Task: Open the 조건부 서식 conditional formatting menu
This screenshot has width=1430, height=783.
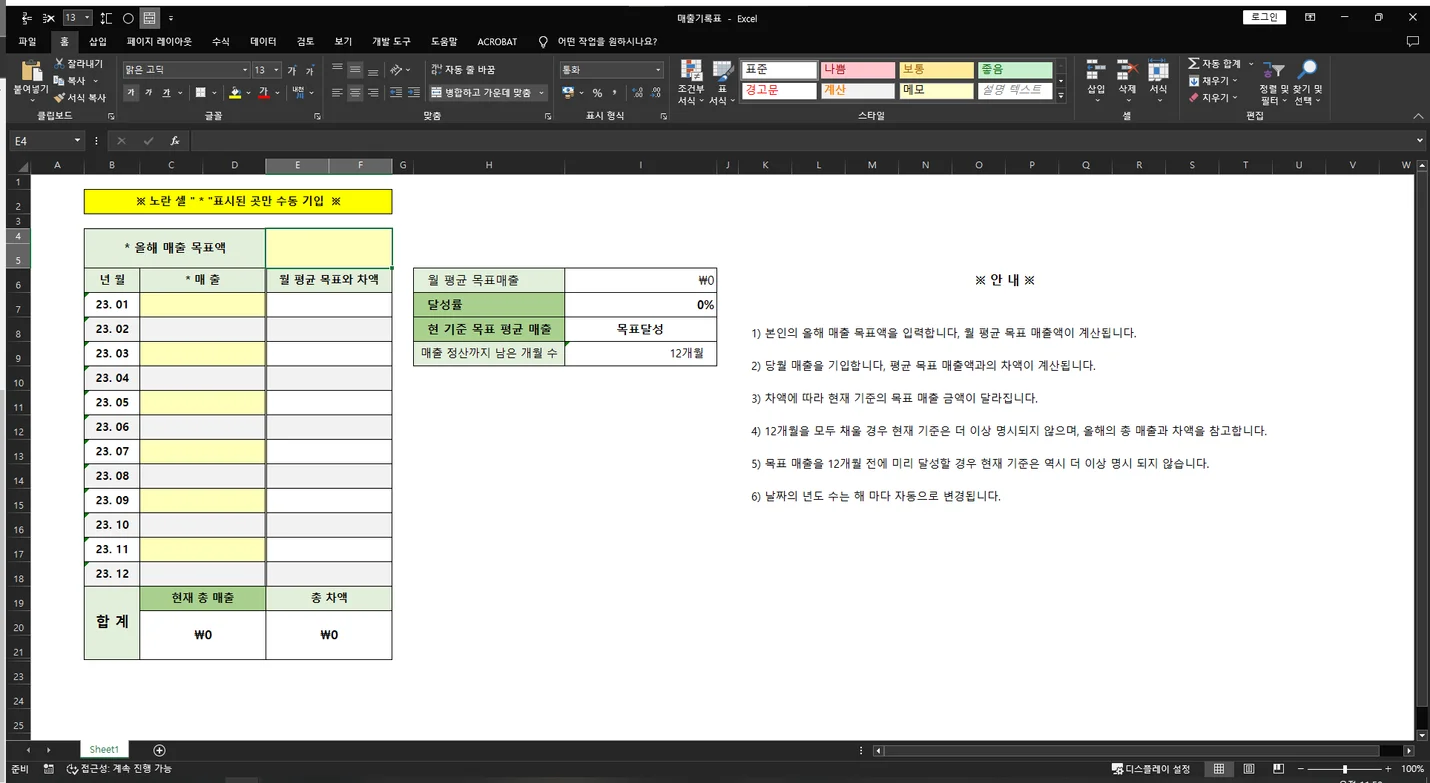Action: pos(690,82)
